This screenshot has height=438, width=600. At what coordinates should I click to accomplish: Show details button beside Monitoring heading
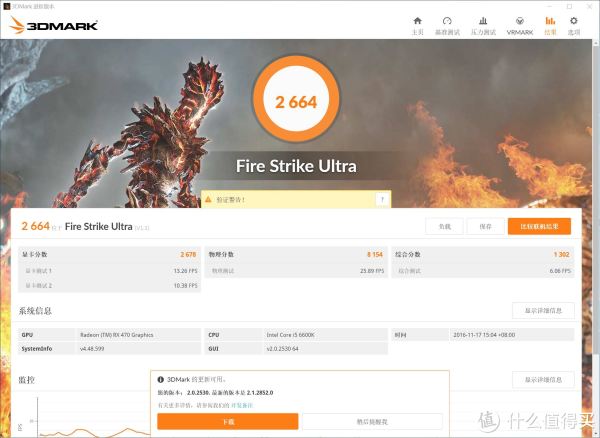coord(543,379)
